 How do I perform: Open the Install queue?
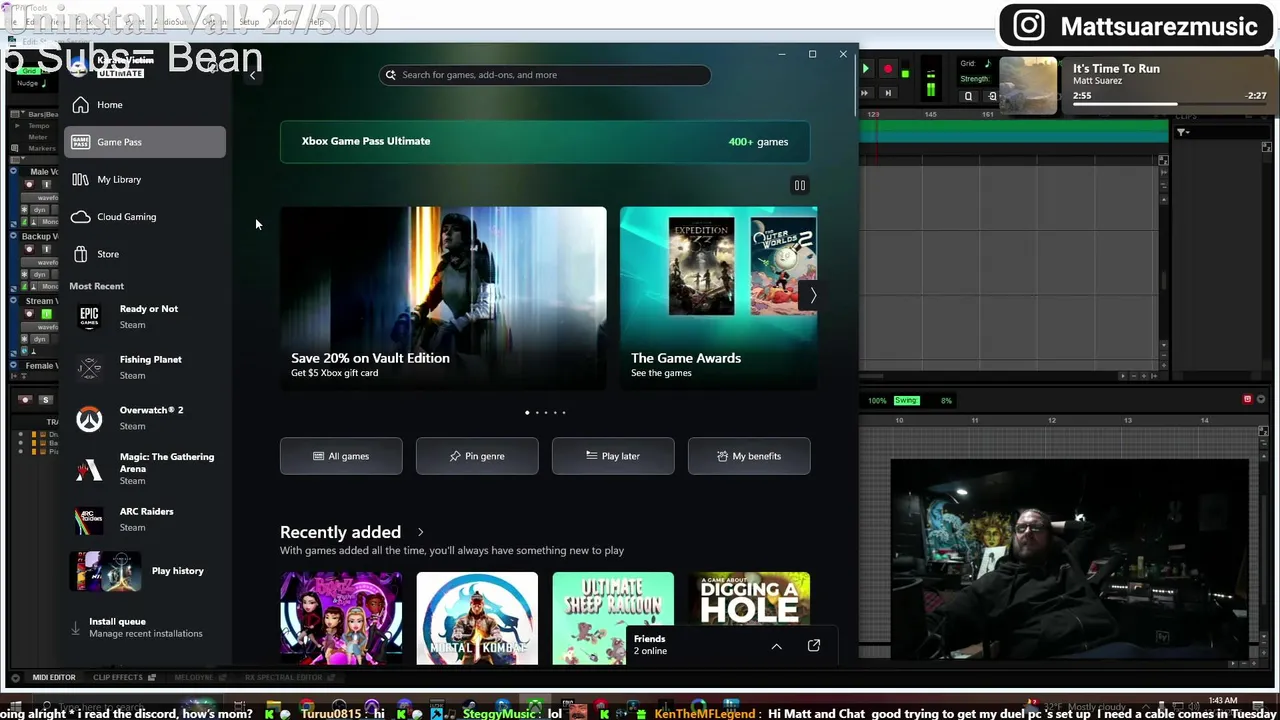tap(145, 627)
